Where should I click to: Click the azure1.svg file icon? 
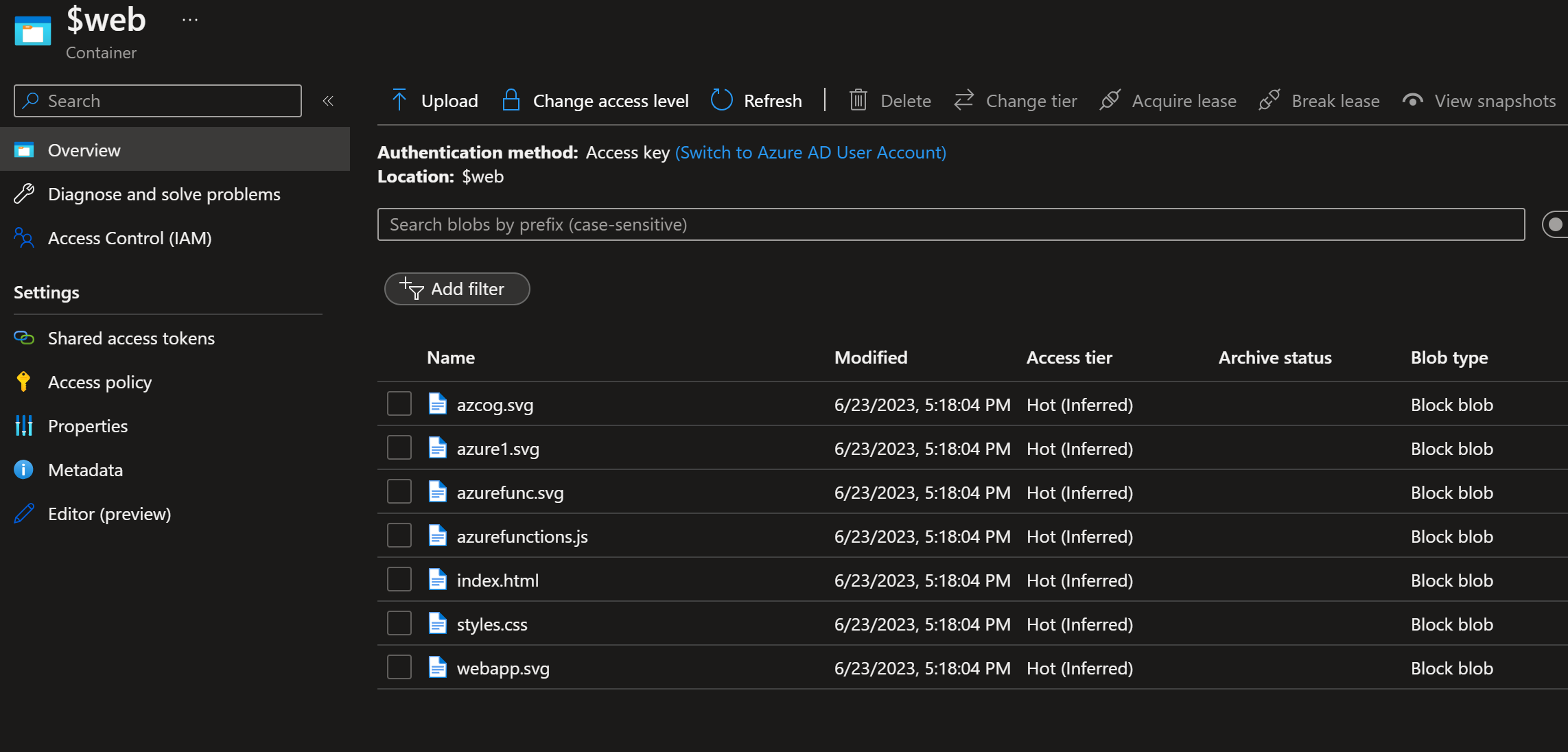pyautogui.click(x=438, y=447)
